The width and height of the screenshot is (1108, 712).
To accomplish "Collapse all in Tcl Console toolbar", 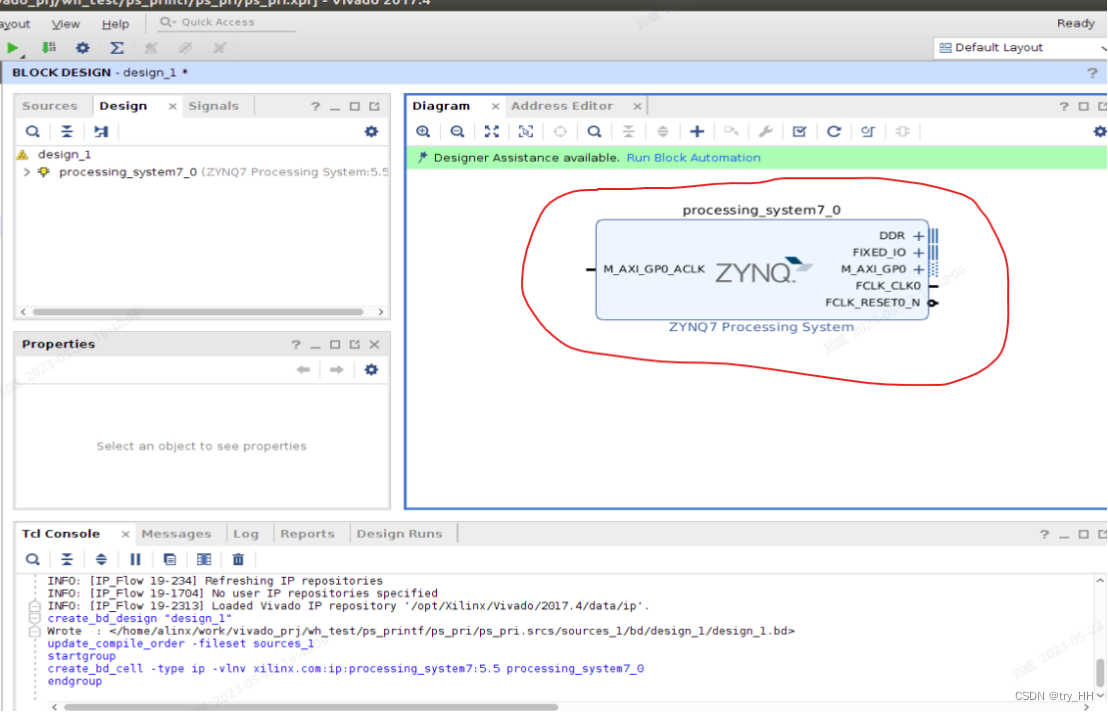I will tap(66, 559).
